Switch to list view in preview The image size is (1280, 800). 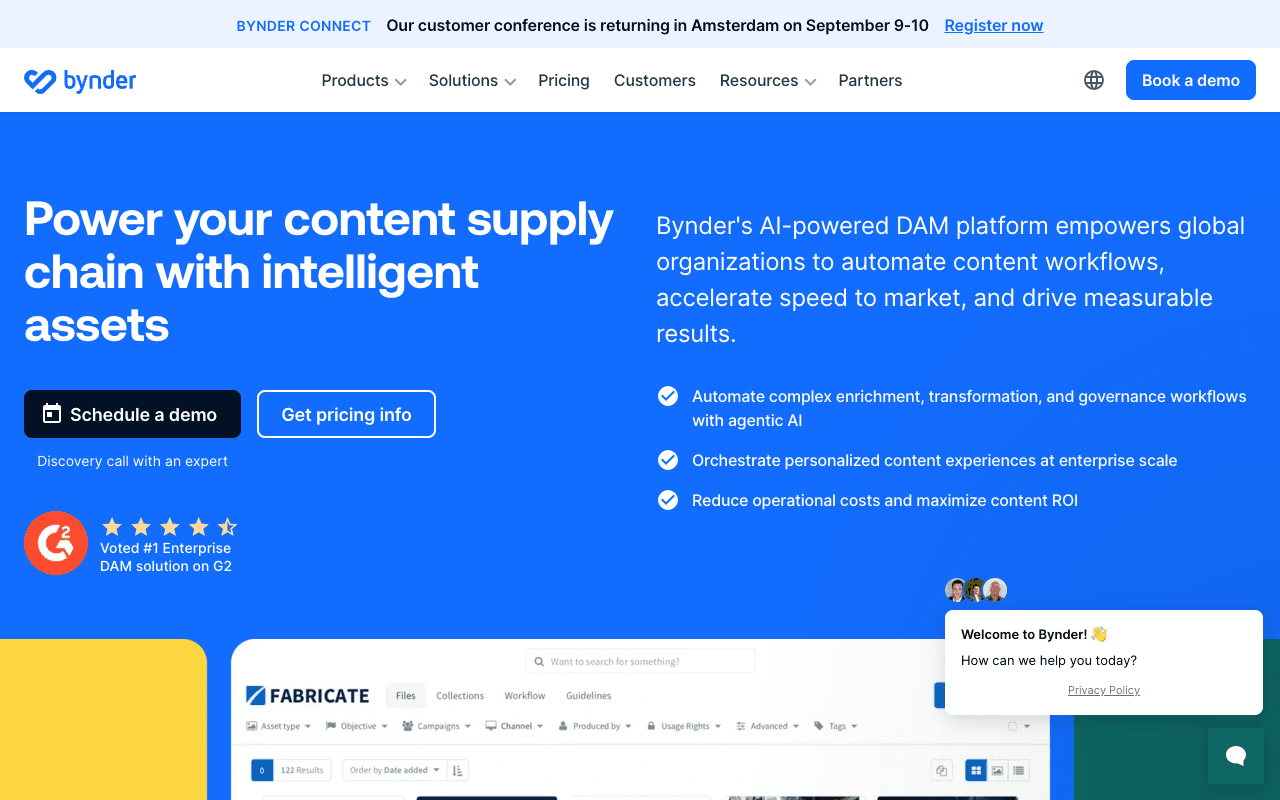coord(1018,770)
